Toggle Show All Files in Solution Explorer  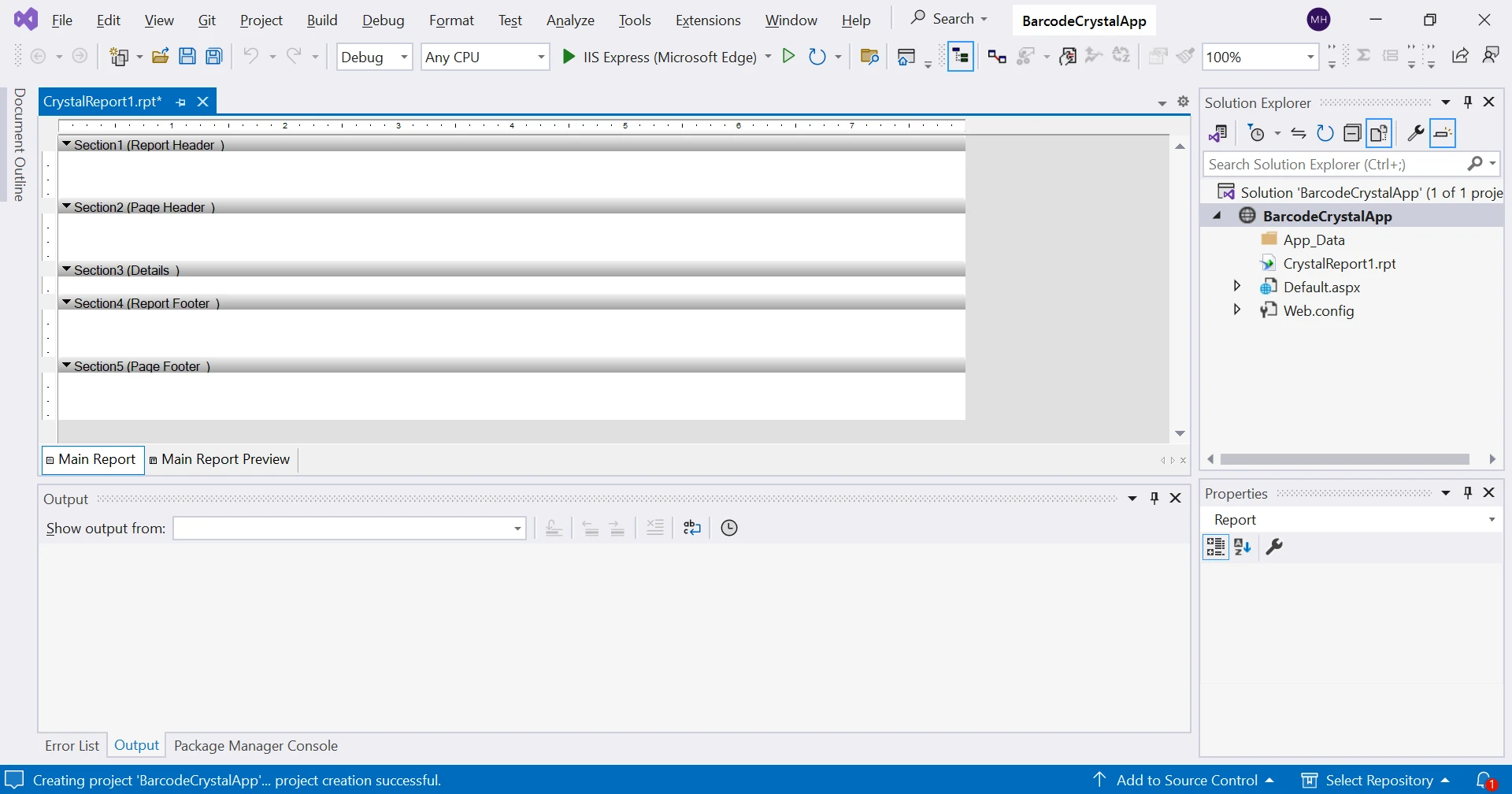[1379, 133]
